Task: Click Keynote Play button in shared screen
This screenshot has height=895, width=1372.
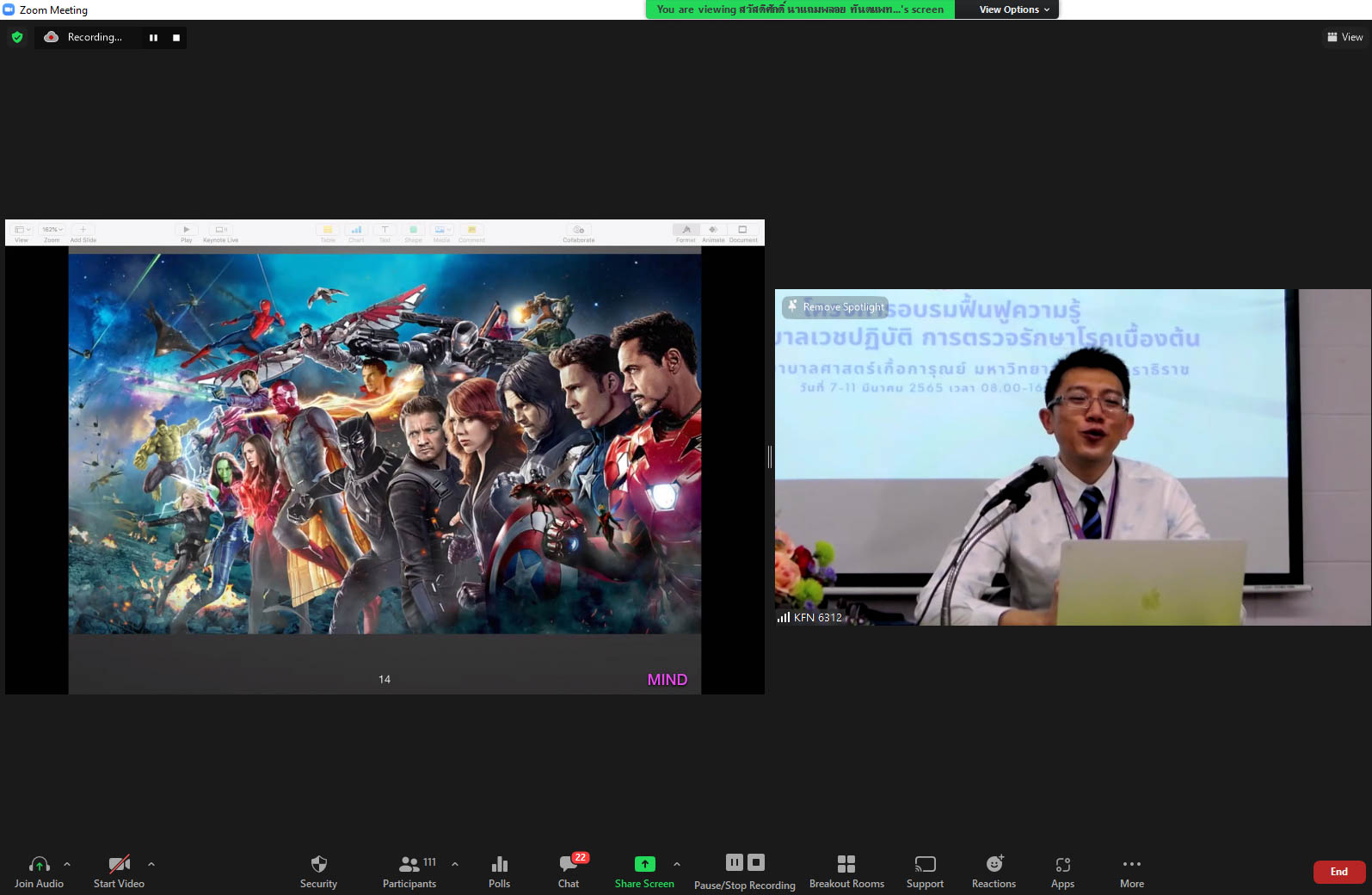Action: click(x=187, y=231)
